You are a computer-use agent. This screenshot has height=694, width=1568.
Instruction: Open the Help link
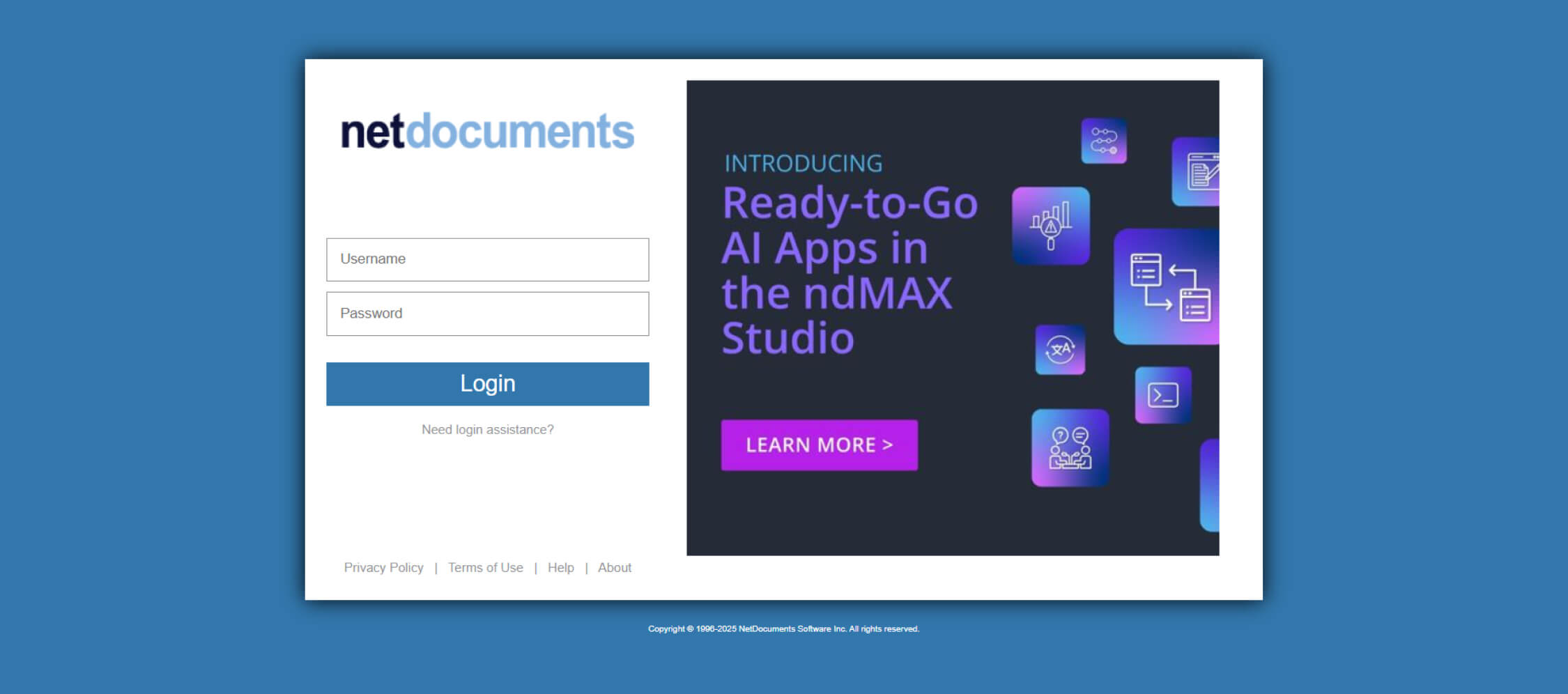[x=560, y=567]
